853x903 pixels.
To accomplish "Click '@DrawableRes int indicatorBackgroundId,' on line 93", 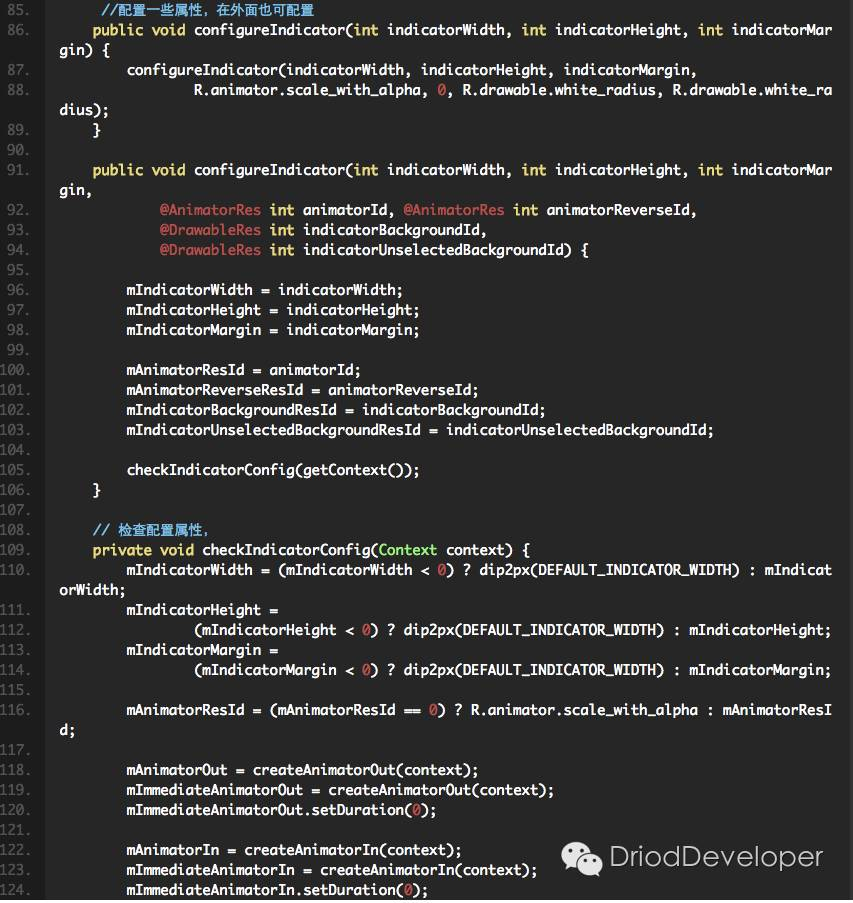I will 323,230.
